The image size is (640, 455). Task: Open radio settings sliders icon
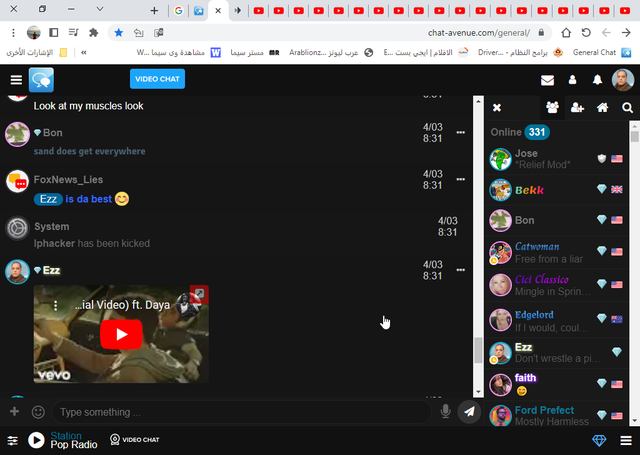pos(13,440)
